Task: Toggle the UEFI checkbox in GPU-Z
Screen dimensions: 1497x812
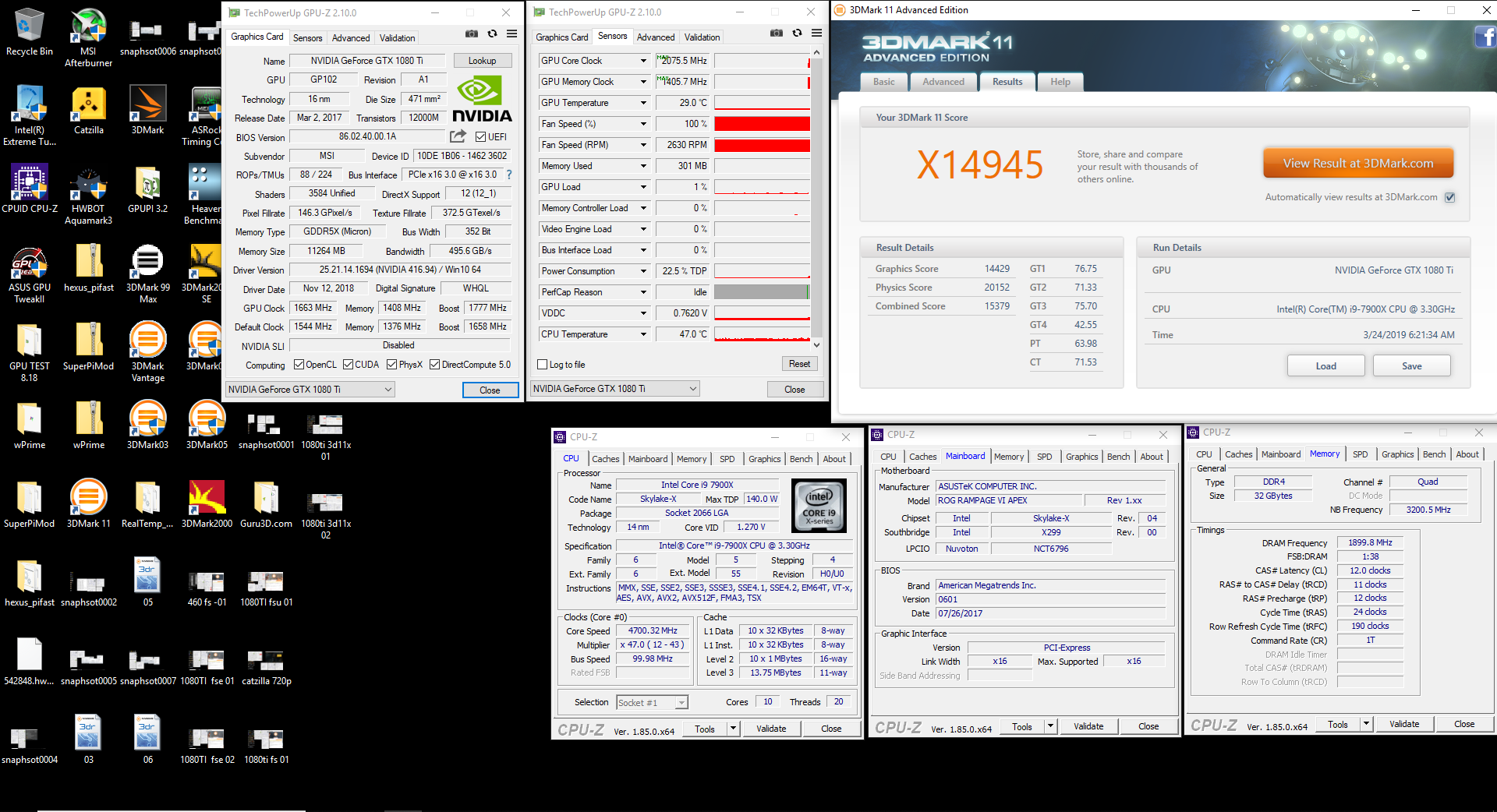Action: [481, 136]
